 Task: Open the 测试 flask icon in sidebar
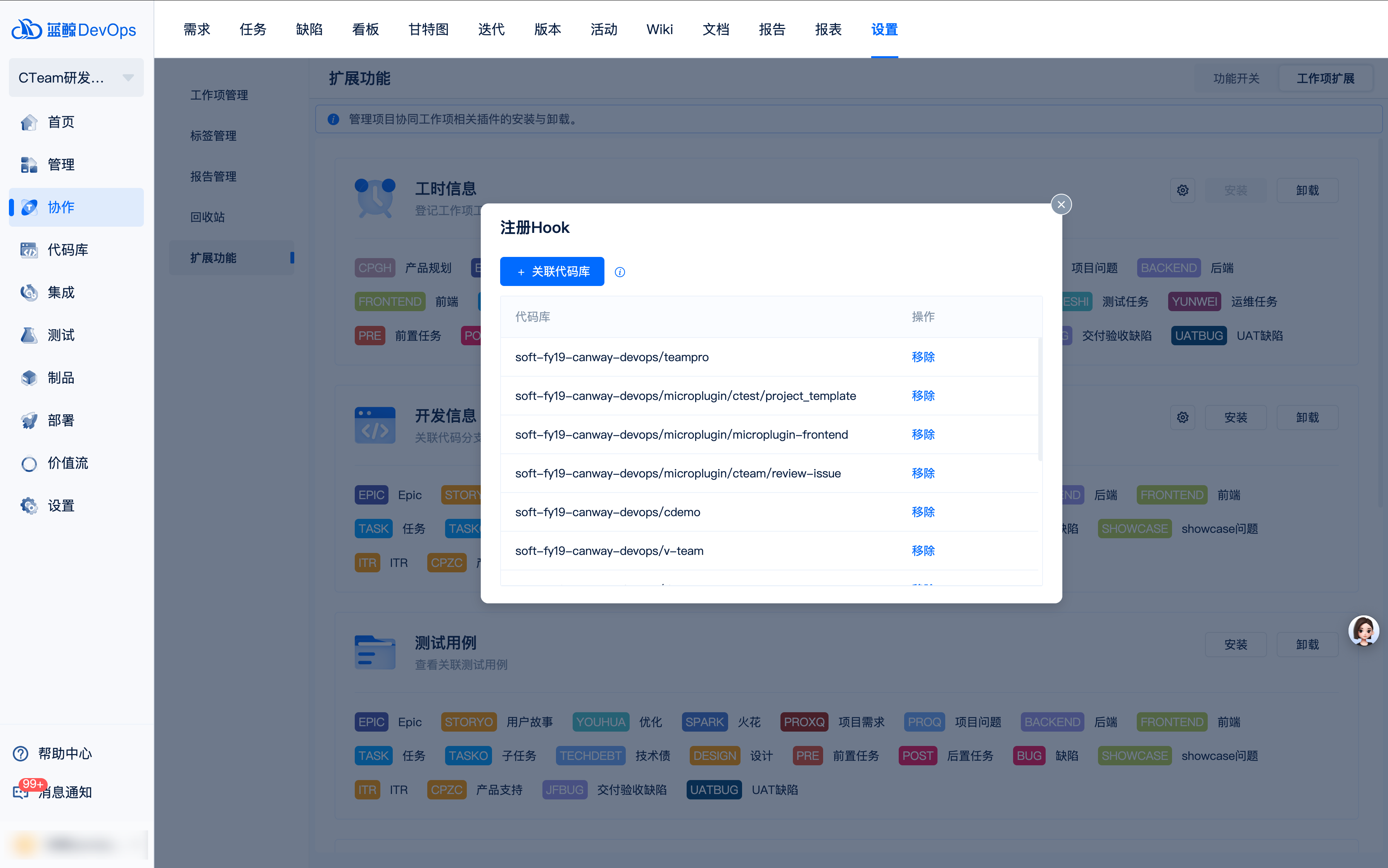click(x=29, y=335)
